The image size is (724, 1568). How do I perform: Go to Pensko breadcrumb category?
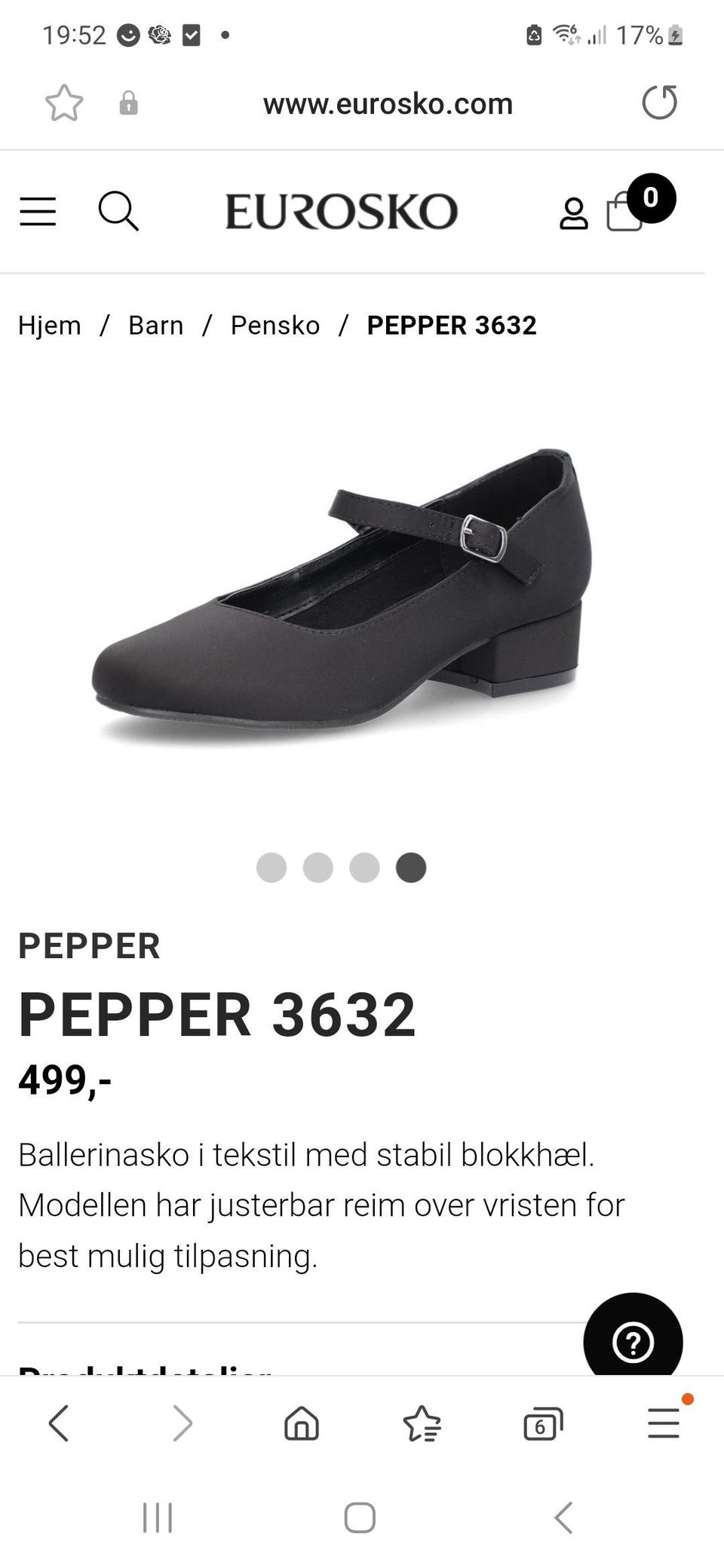point(275,325)
